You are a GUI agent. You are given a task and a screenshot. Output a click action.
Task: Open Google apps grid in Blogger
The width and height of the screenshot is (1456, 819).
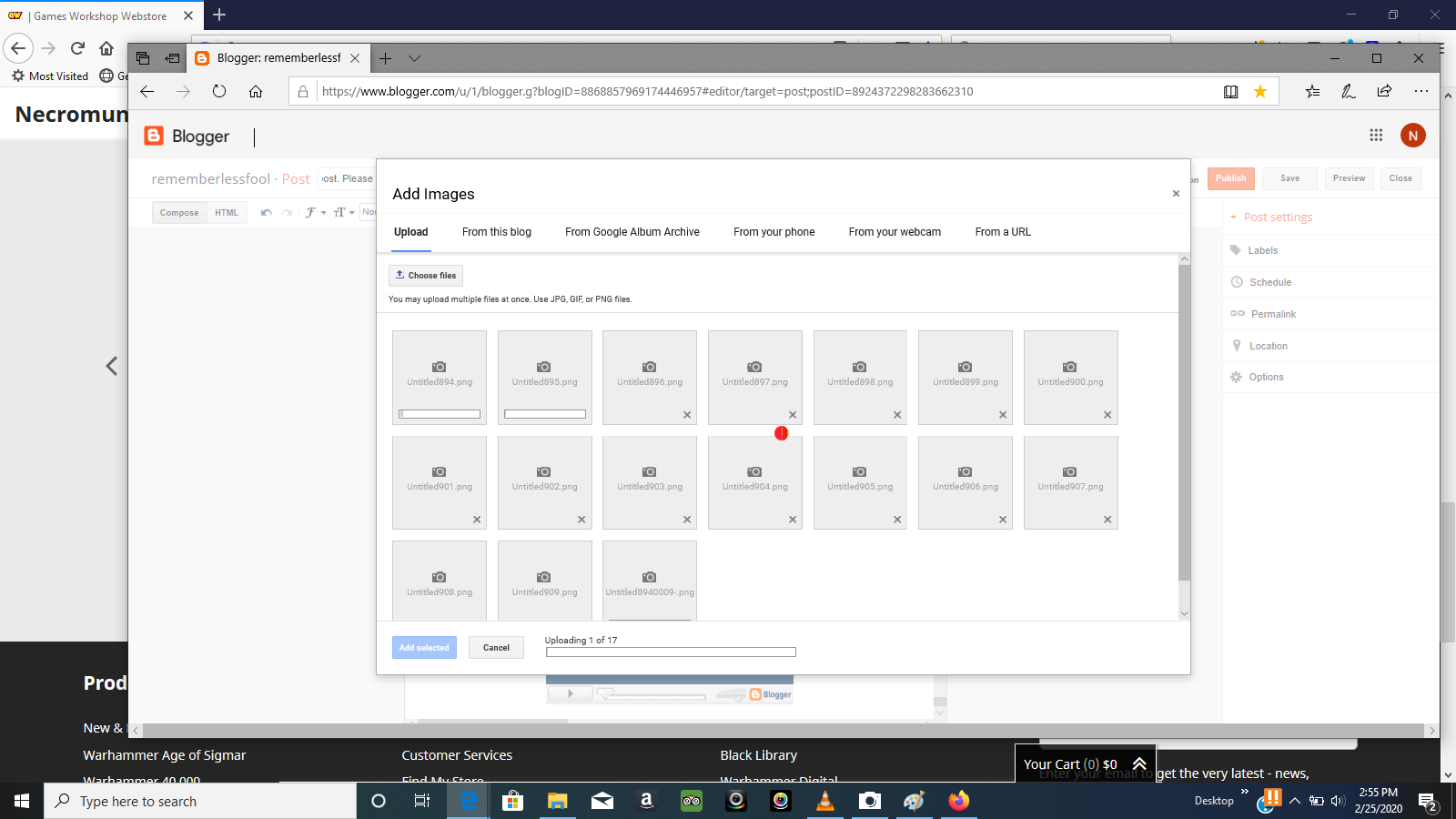click(x=1376, y=136)
